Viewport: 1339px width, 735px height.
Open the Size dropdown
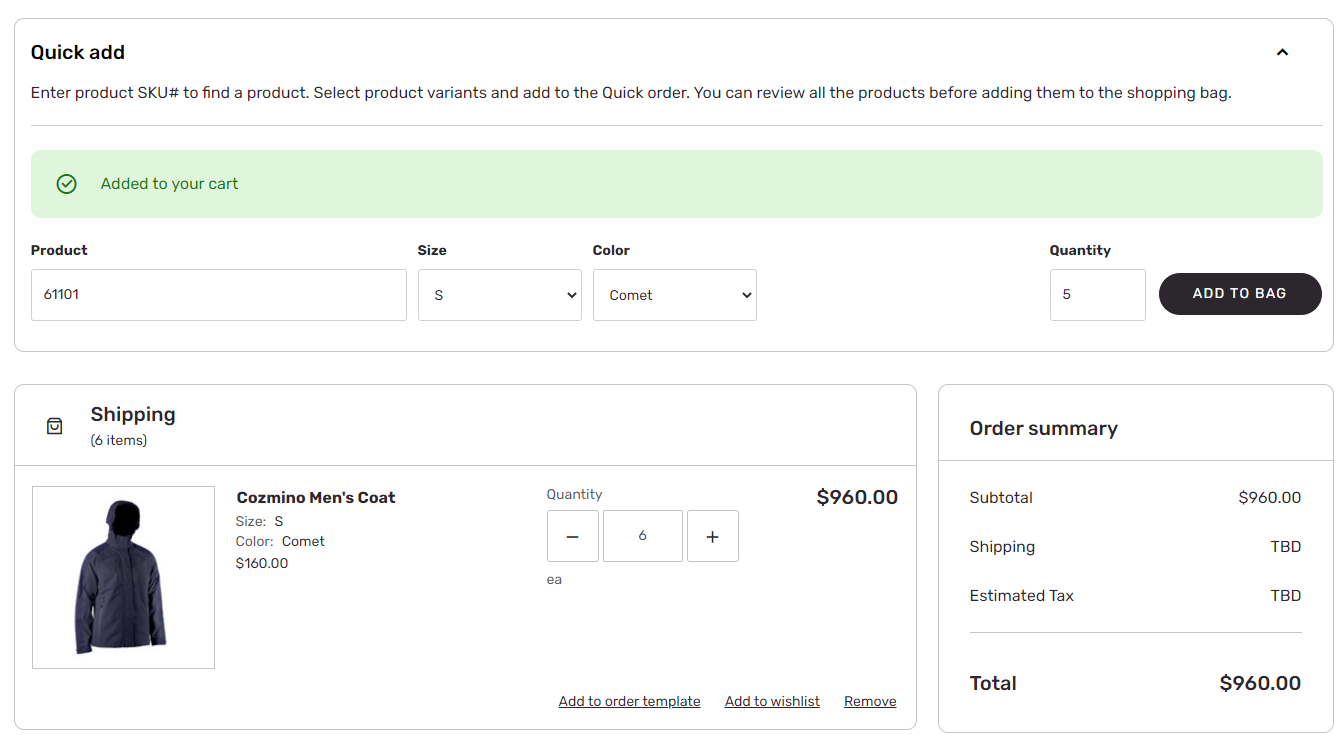[500, 295]
